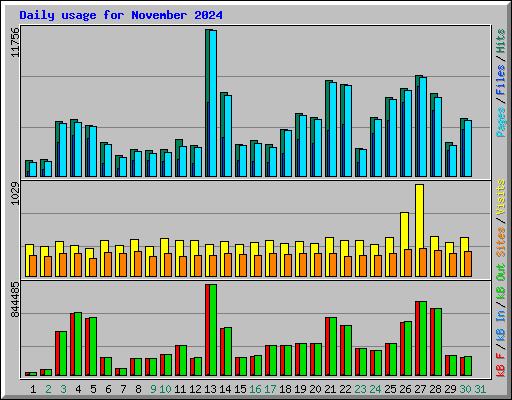Select day 15 on the x-axis
Viewport: 512px width, 400px height.
240,389
